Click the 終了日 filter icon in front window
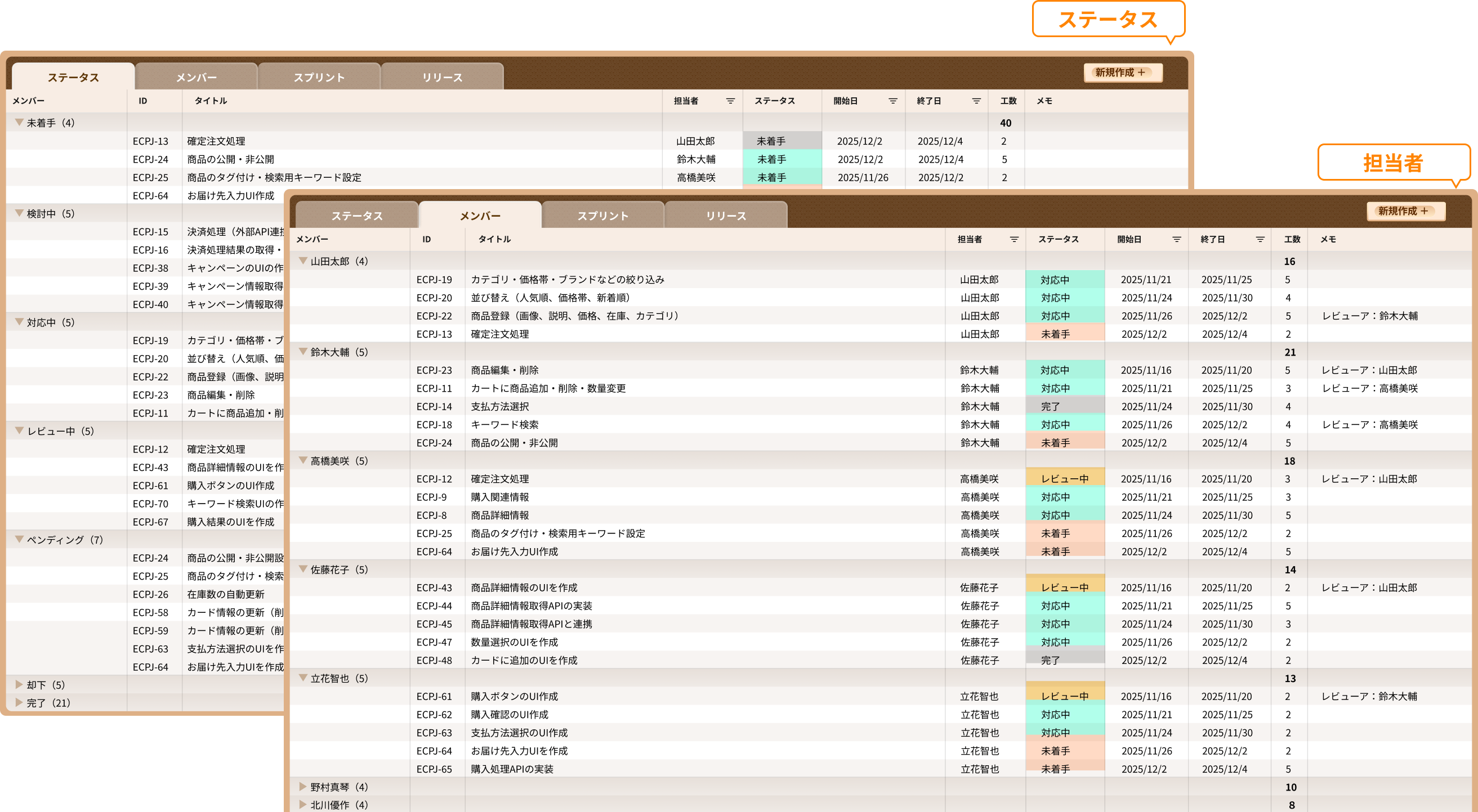 click(x=1260, y=240)
